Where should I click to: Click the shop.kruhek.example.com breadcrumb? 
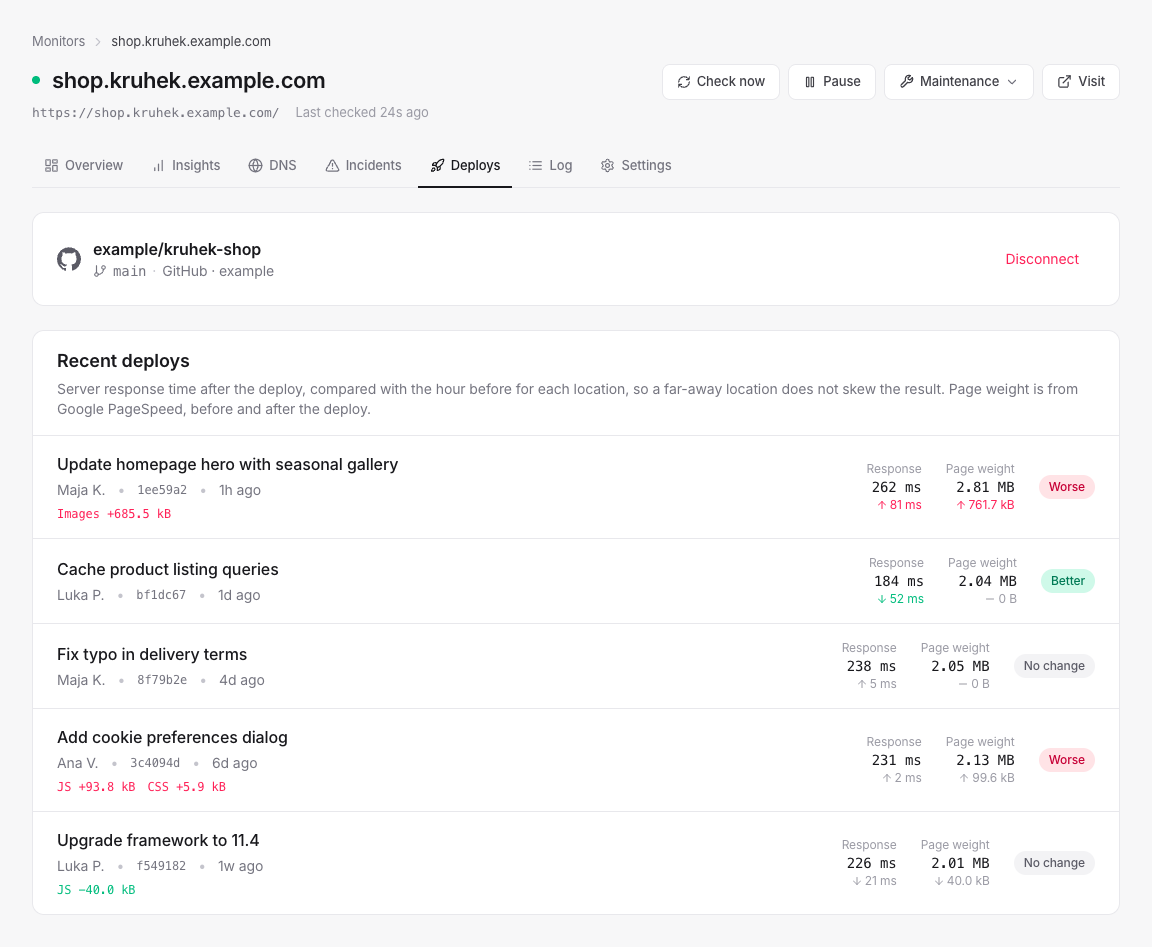[191, 41]
